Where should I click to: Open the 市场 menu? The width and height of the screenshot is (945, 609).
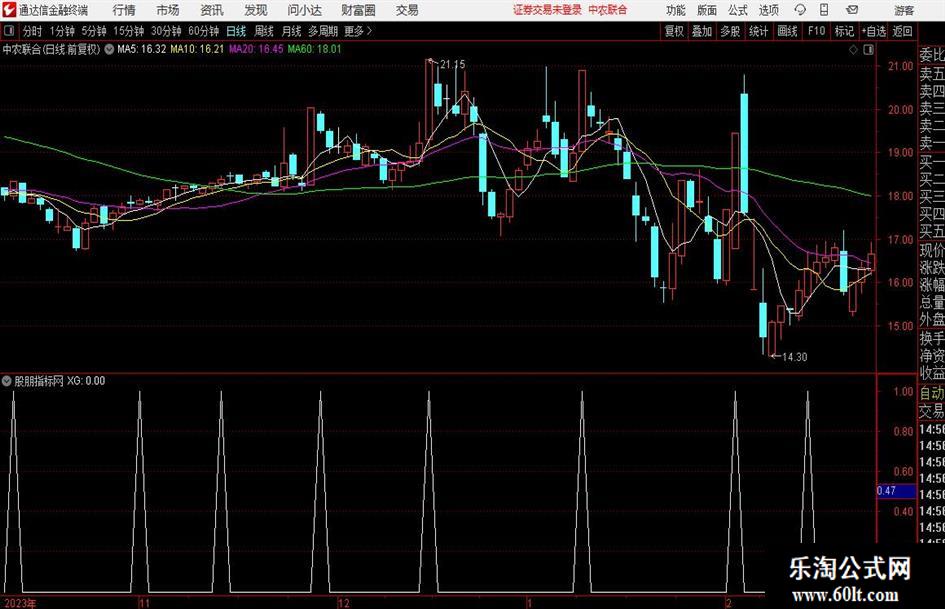tap(168, 10)
